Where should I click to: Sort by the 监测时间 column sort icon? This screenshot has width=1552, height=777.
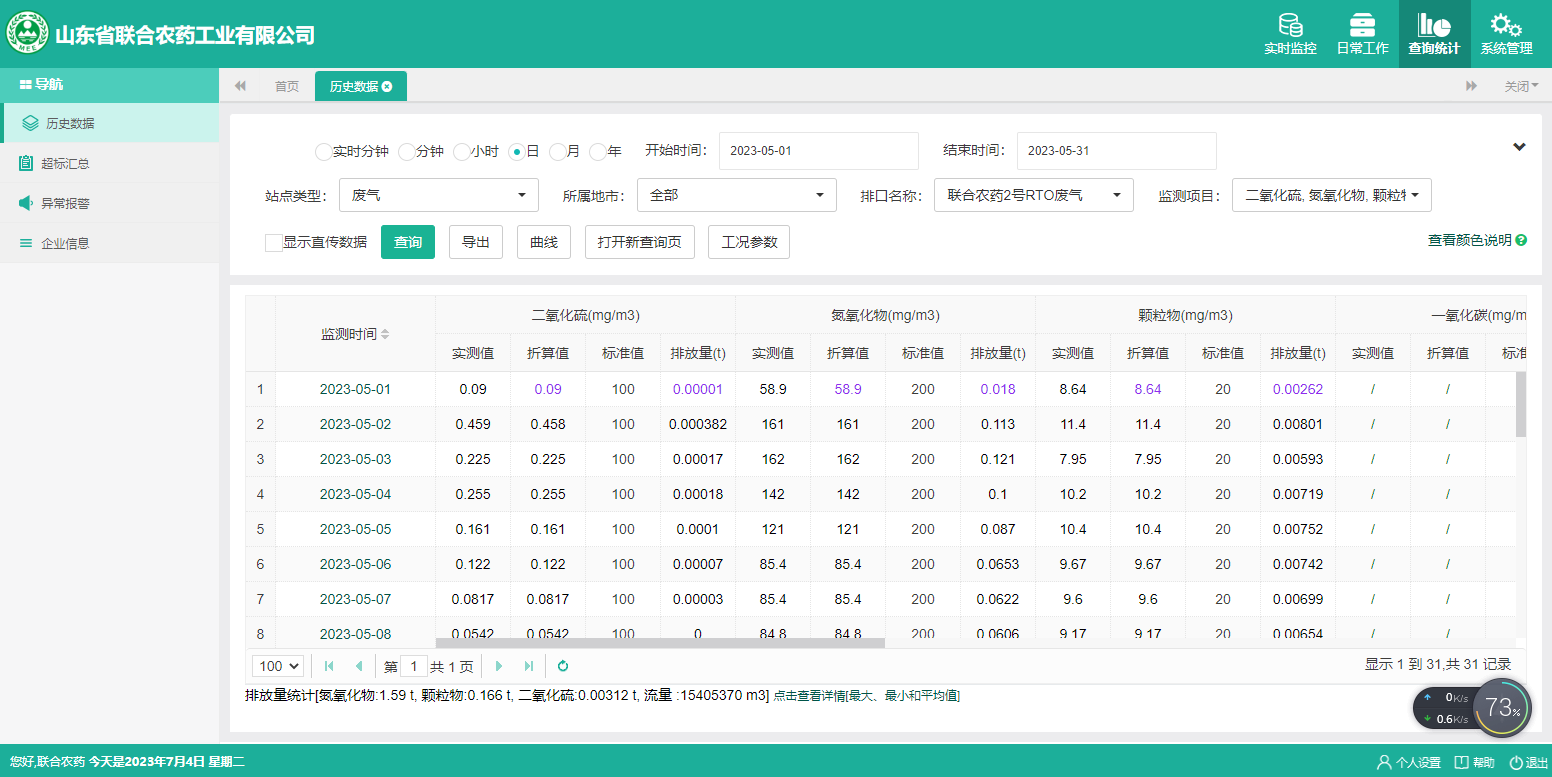385,334
